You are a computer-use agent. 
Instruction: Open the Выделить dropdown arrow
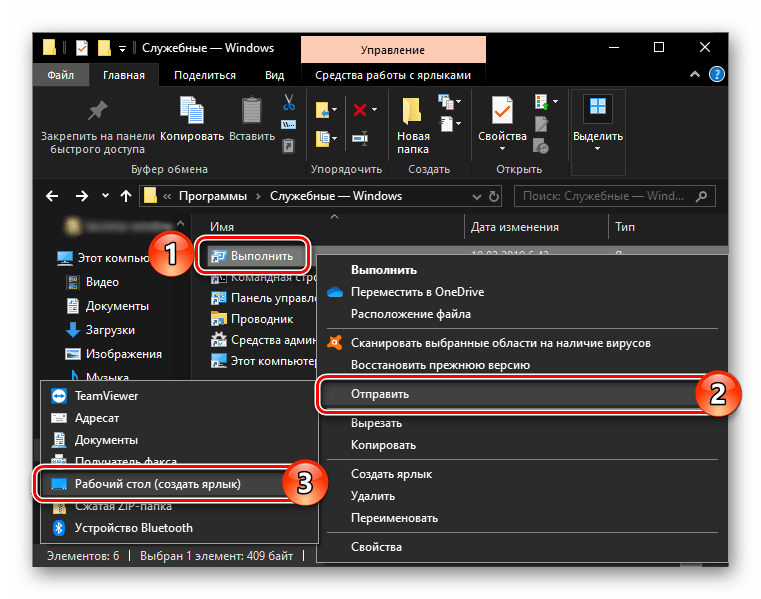(597, 149)
